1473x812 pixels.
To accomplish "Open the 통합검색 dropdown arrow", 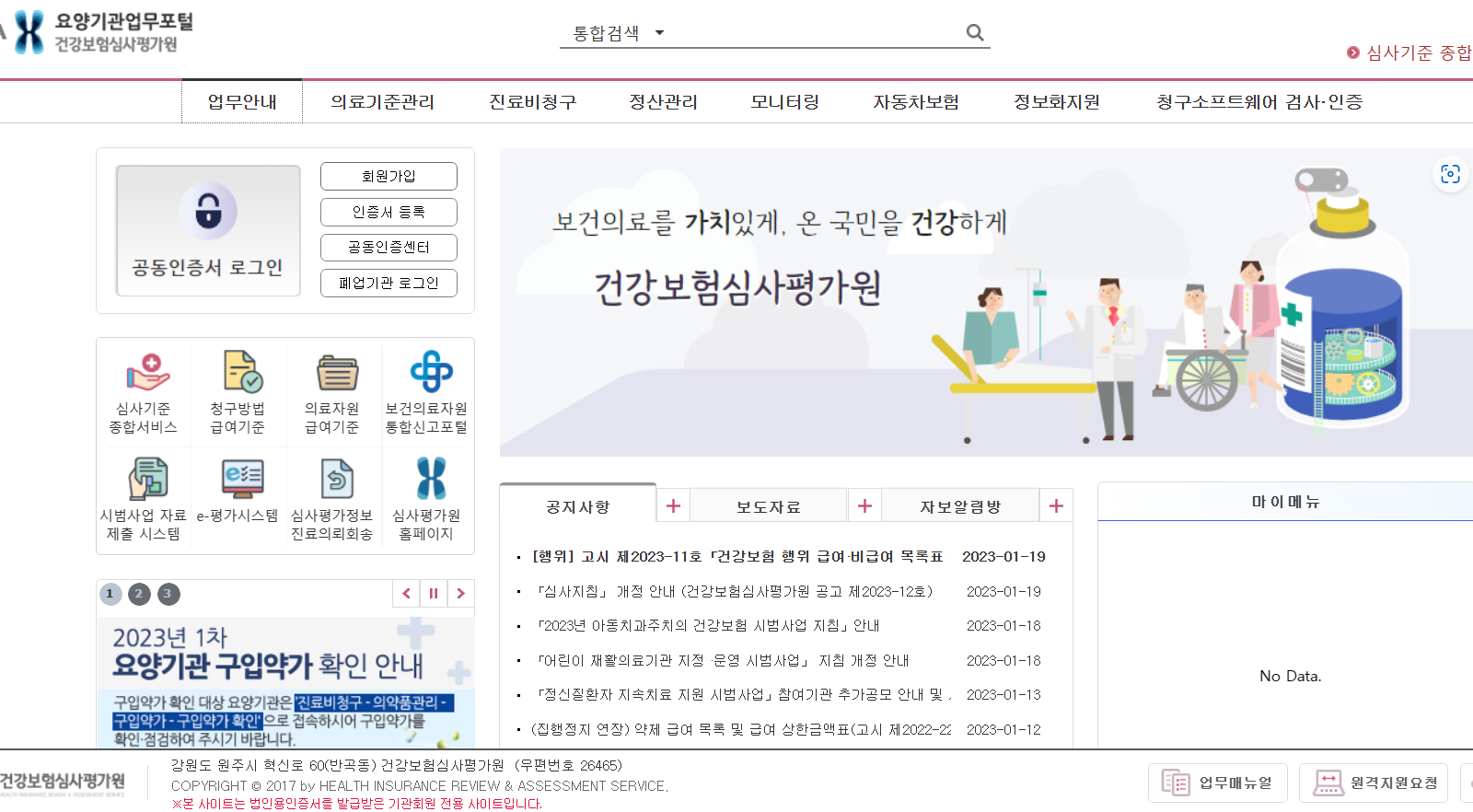I will 659,33.
